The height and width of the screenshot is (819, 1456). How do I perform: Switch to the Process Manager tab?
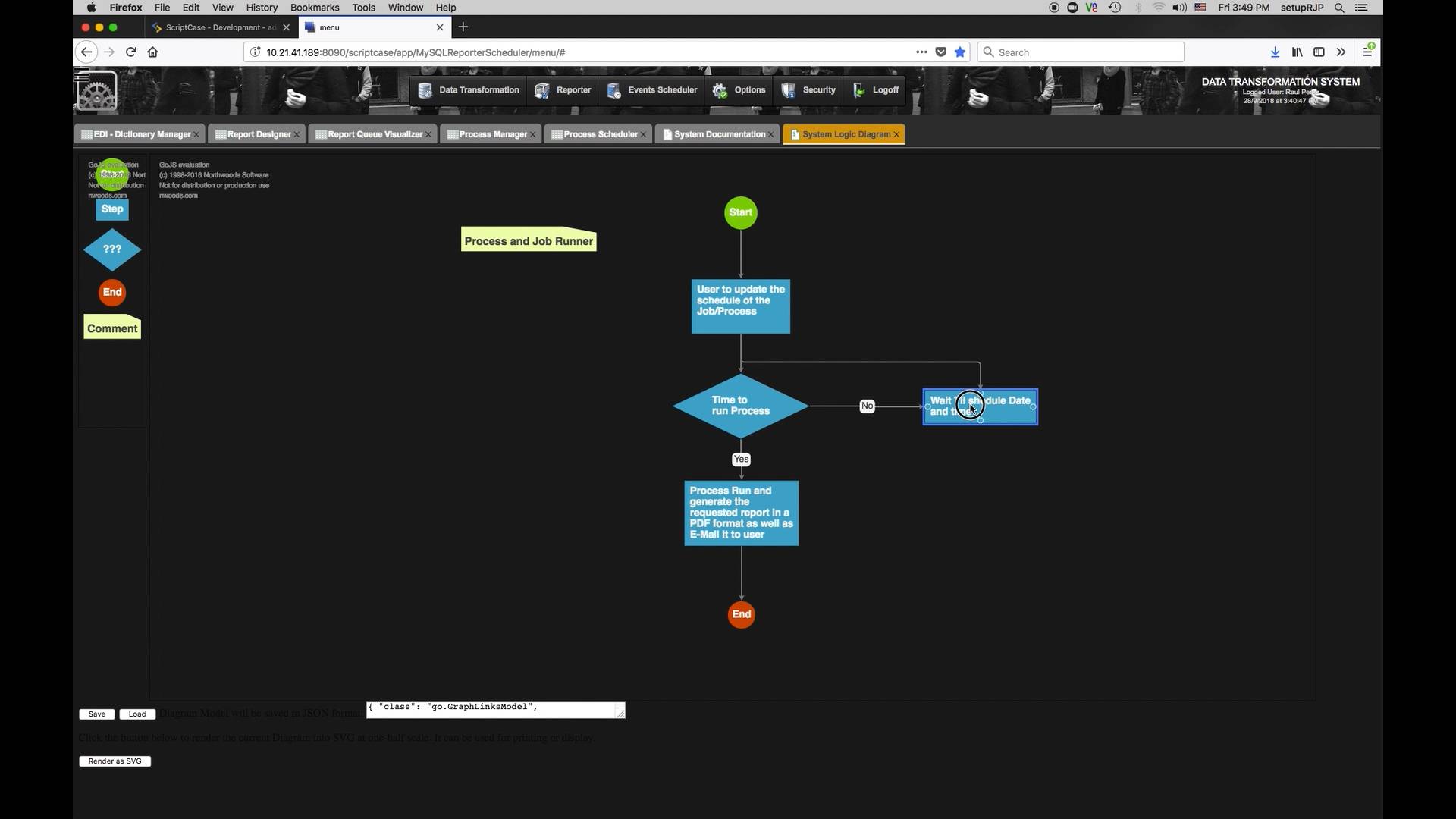491,135
